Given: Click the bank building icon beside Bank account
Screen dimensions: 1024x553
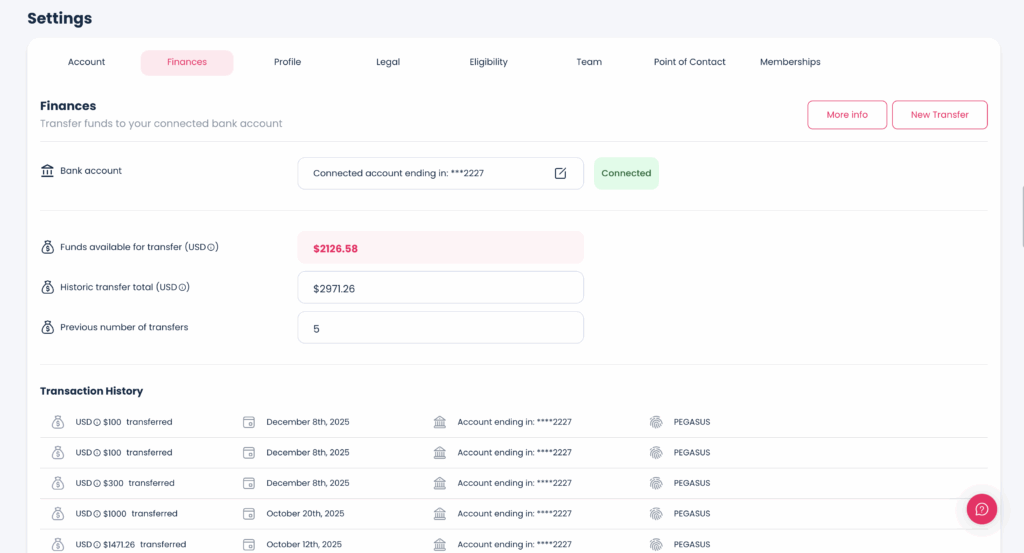Looking at the screenshot, I should 47,171.
